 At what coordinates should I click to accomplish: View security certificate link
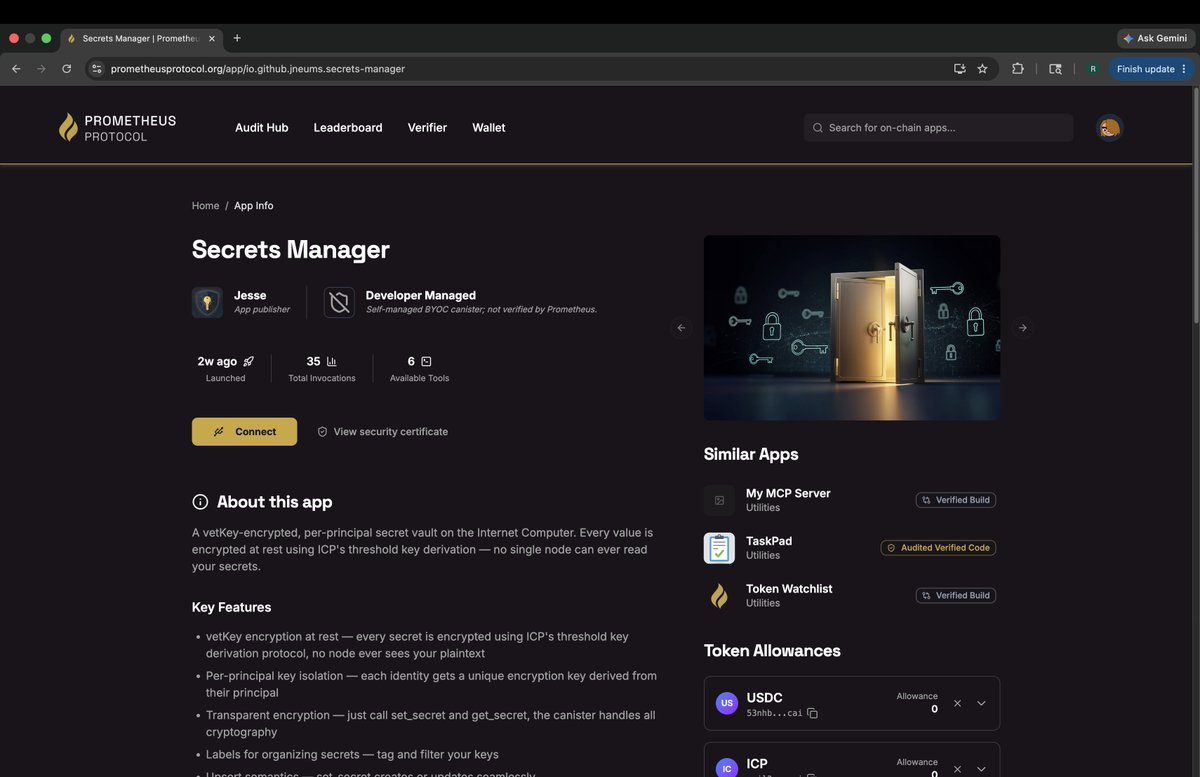pos(383,432)
